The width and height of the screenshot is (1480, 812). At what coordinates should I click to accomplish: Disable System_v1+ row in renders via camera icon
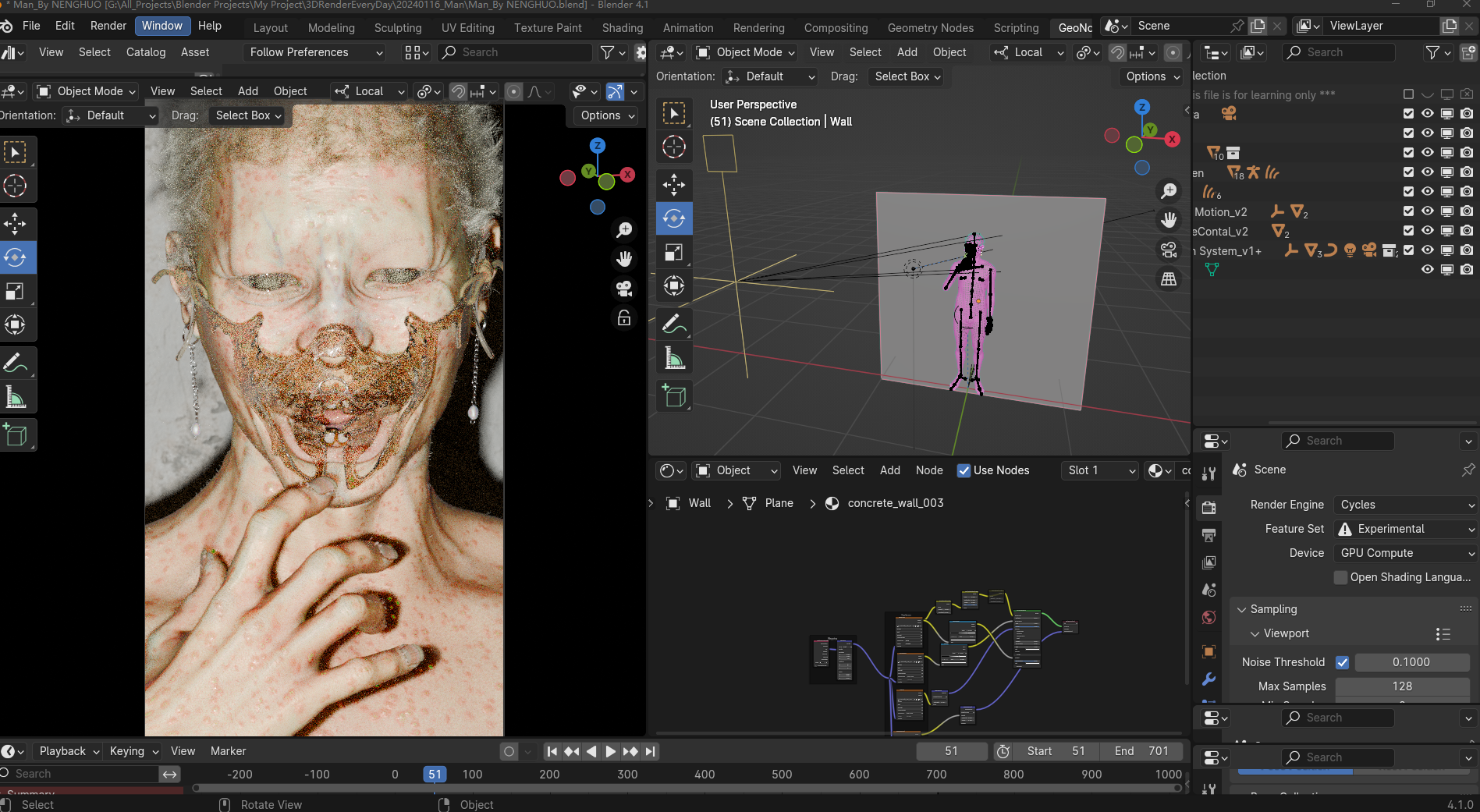coord(1467,250)
